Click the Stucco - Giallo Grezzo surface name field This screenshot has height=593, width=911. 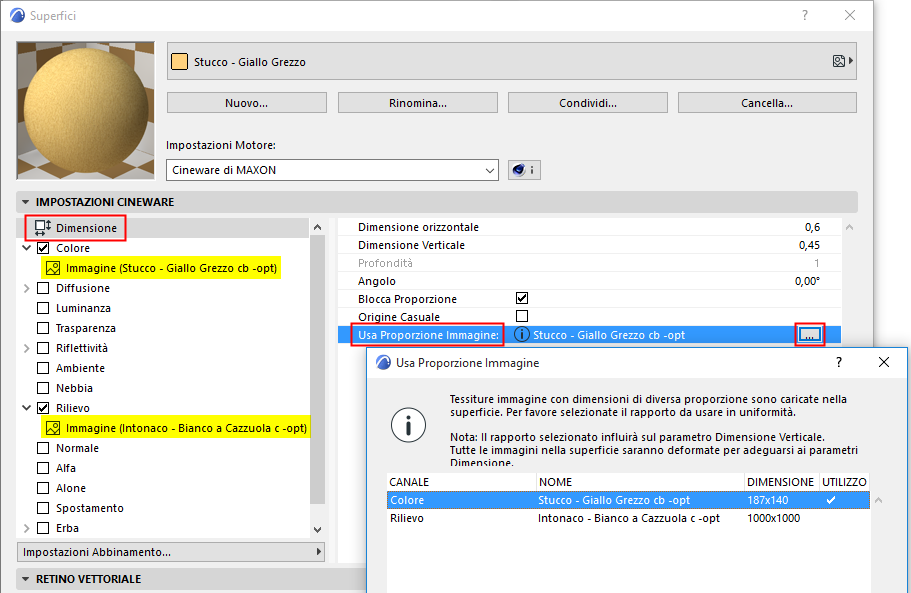click(x=512, y=62)
